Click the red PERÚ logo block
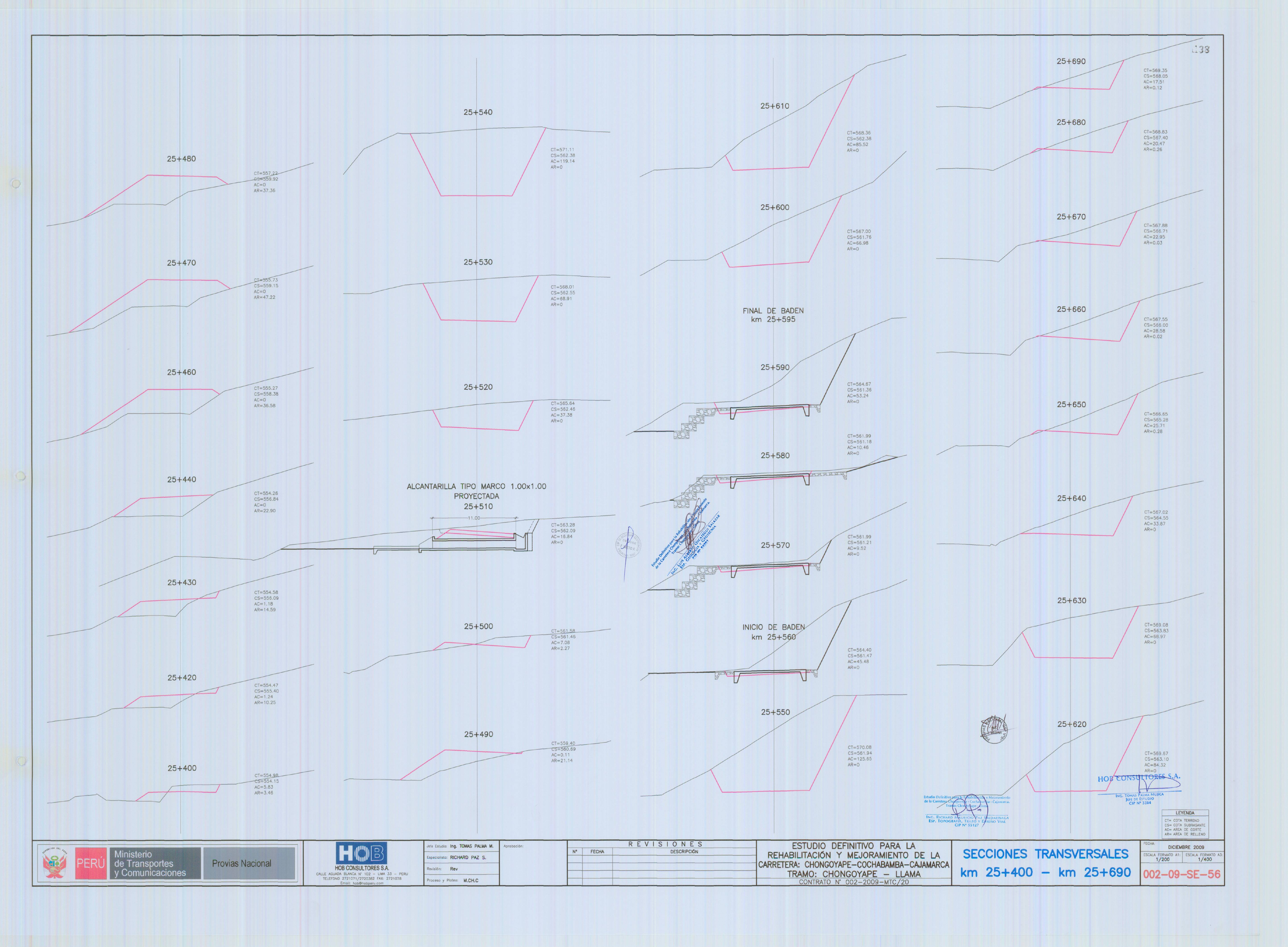Screen dimensions: 1288x947 point(91,863)
